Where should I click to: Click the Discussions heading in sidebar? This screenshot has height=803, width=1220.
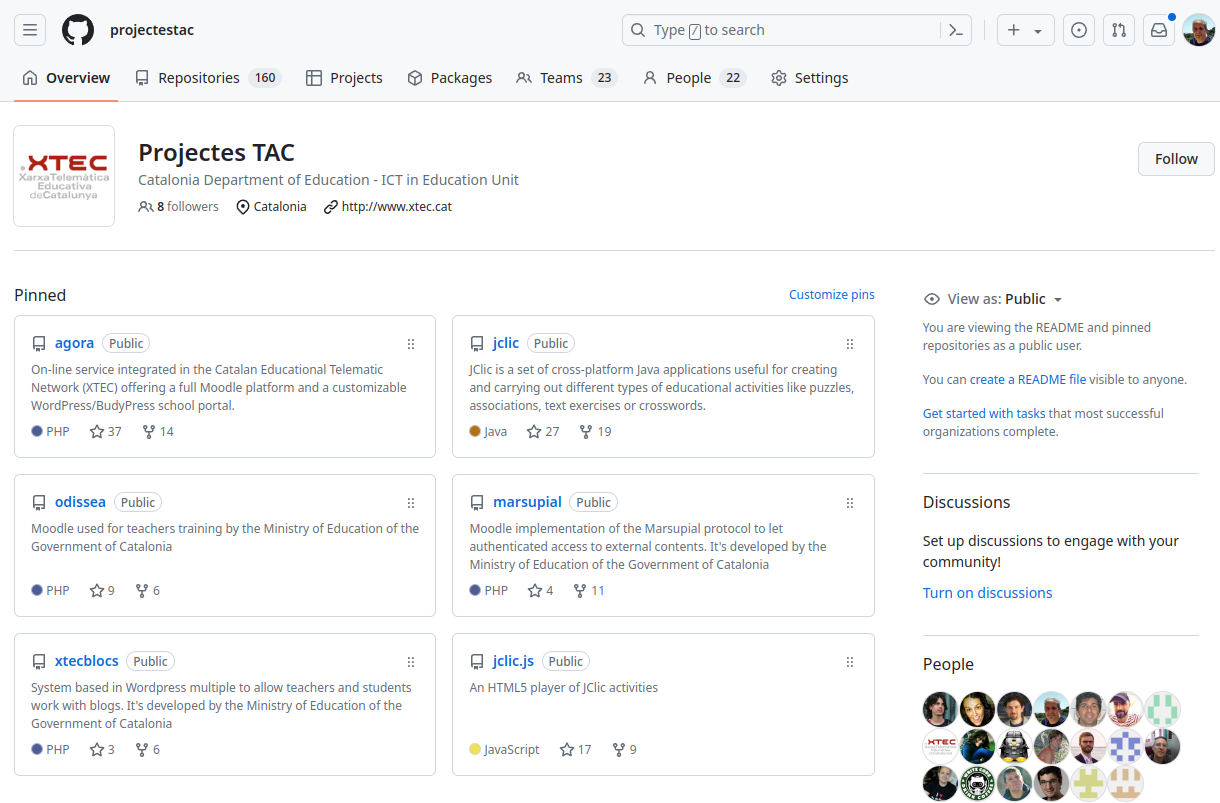click(x=966, y=503)
